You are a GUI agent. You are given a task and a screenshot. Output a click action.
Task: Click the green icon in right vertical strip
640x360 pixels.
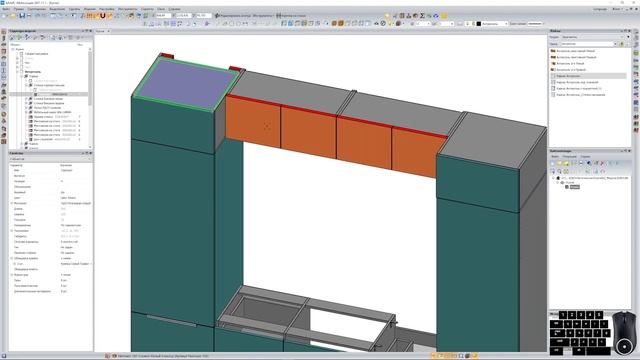(x=636, y=53)
